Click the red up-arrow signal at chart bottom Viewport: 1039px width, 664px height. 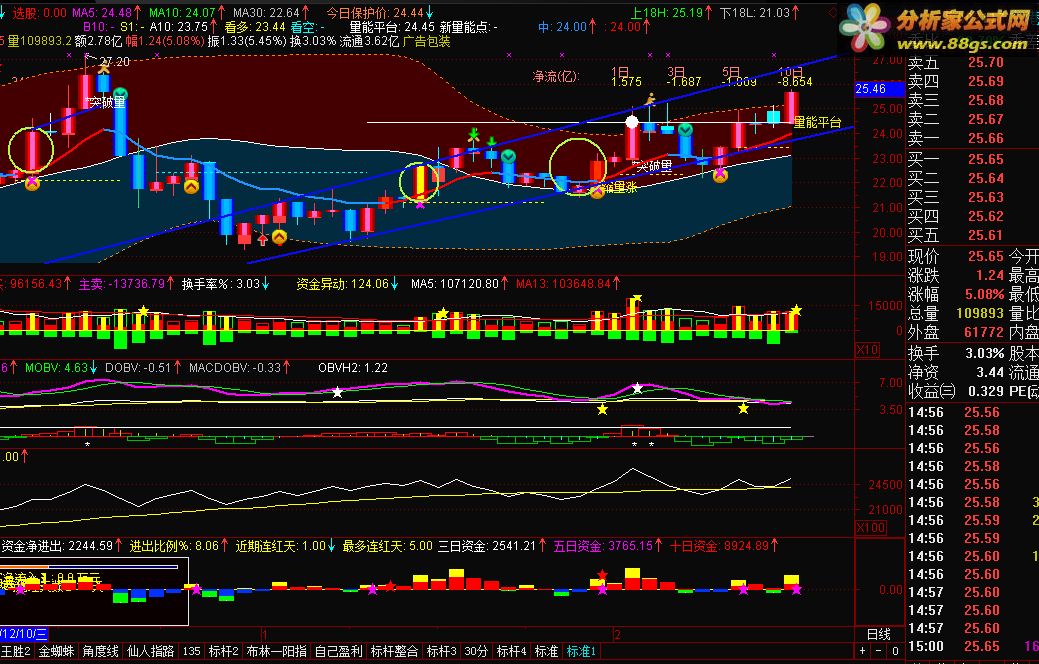pyautogui.click(x=262, y=239)
